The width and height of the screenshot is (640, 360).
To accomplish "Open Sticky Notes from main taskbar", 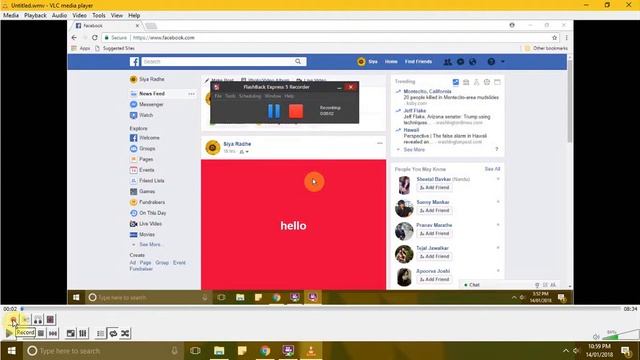I will 242,351.
